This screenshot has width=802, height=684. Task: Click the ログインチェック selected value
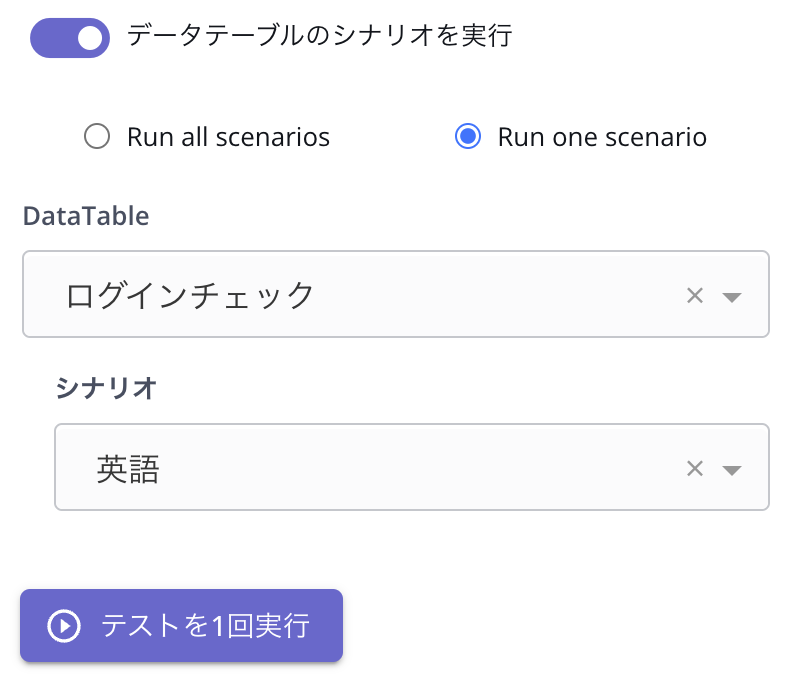pyautogui.click(x=190, y=295)
